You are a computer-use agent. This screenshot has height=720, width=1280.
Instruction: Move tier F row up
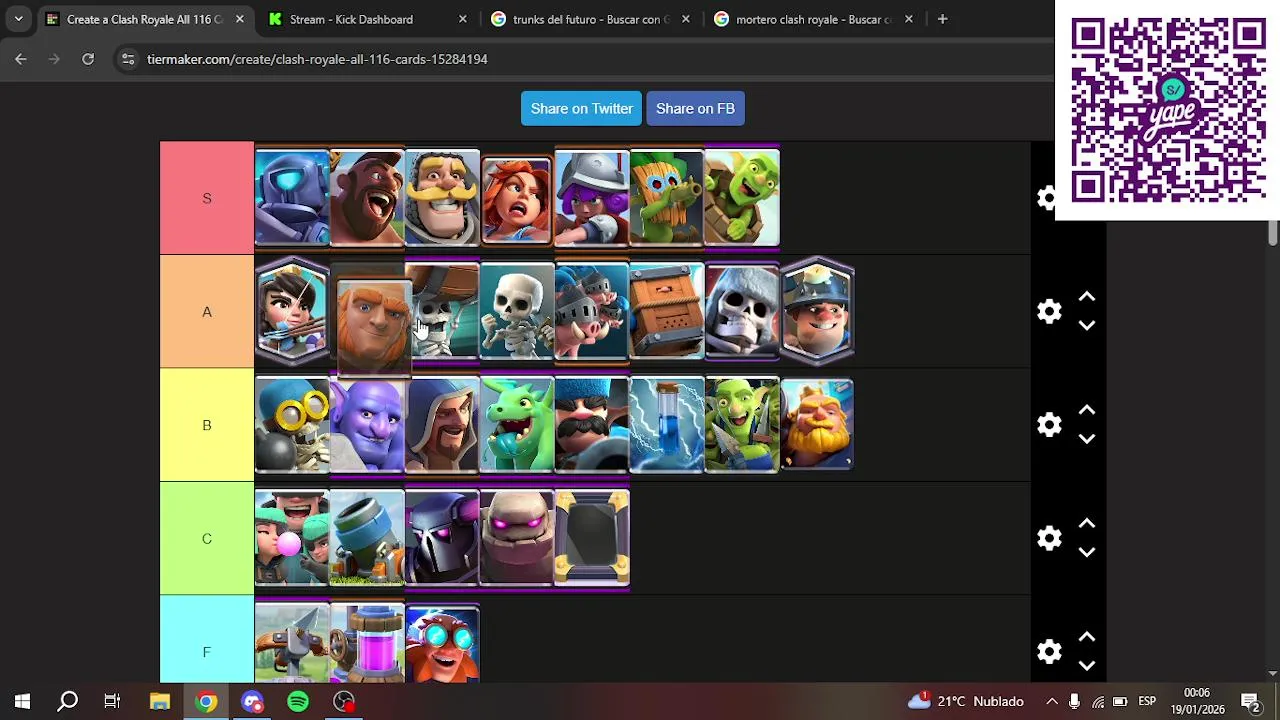[x=1087, y=638]
